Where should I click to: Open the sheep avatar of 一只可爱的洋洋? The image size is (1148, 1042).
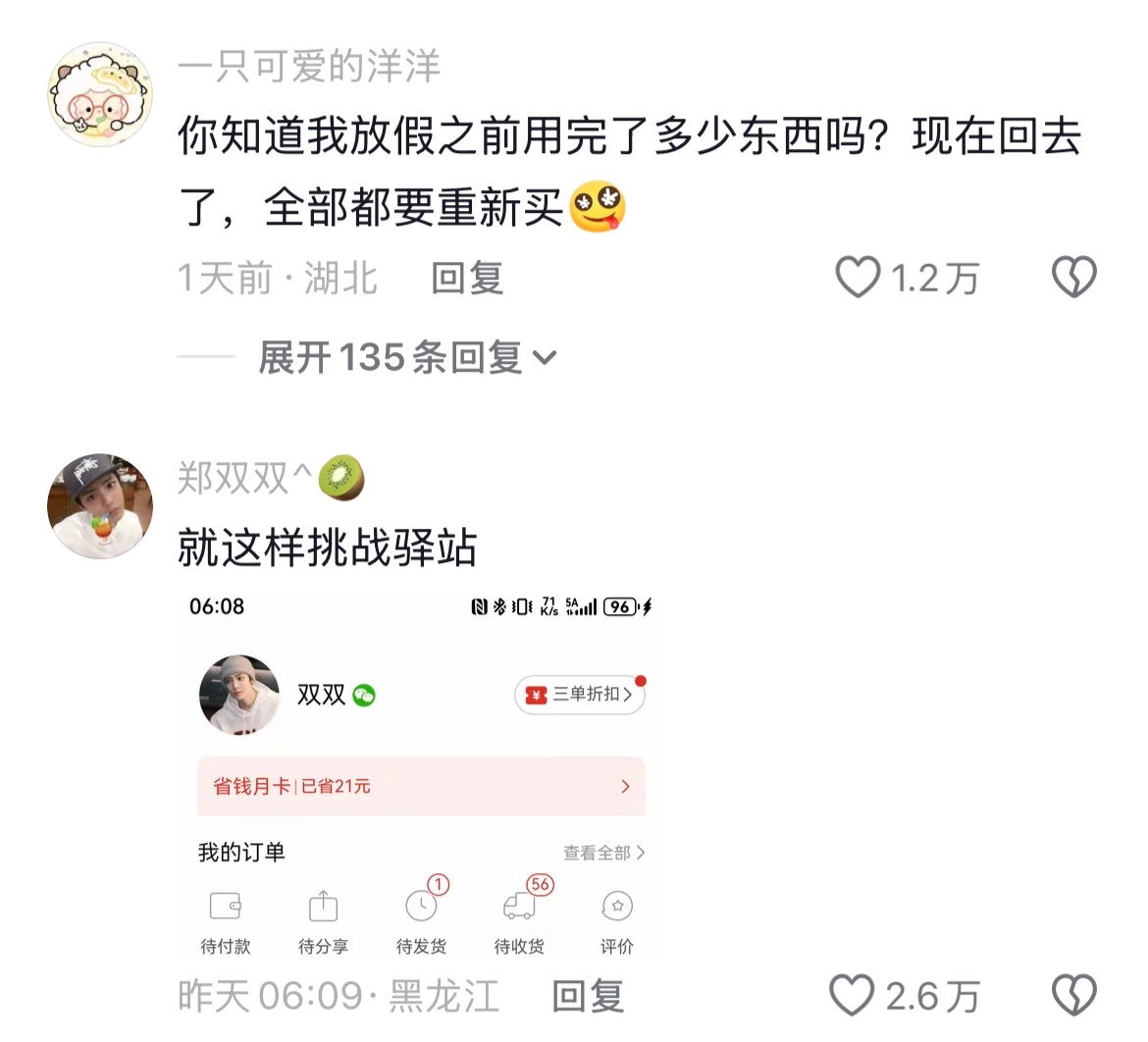(x=99, y=94)
